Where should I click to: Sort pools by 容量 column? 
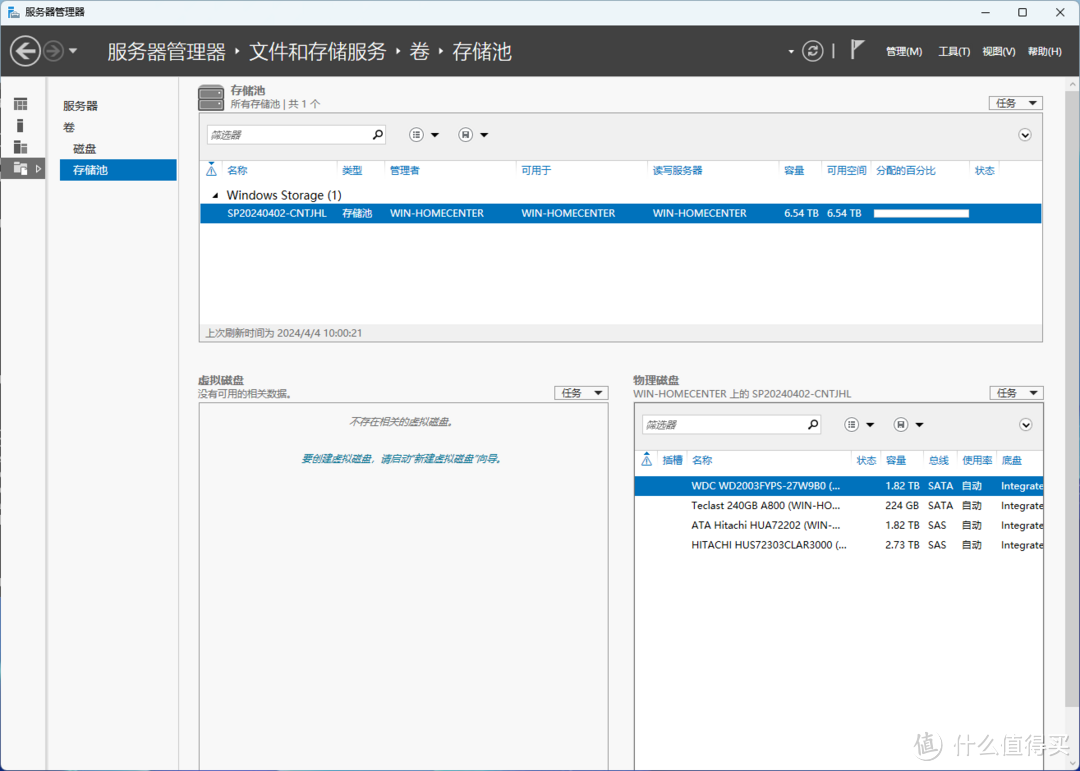click(794, 170)
